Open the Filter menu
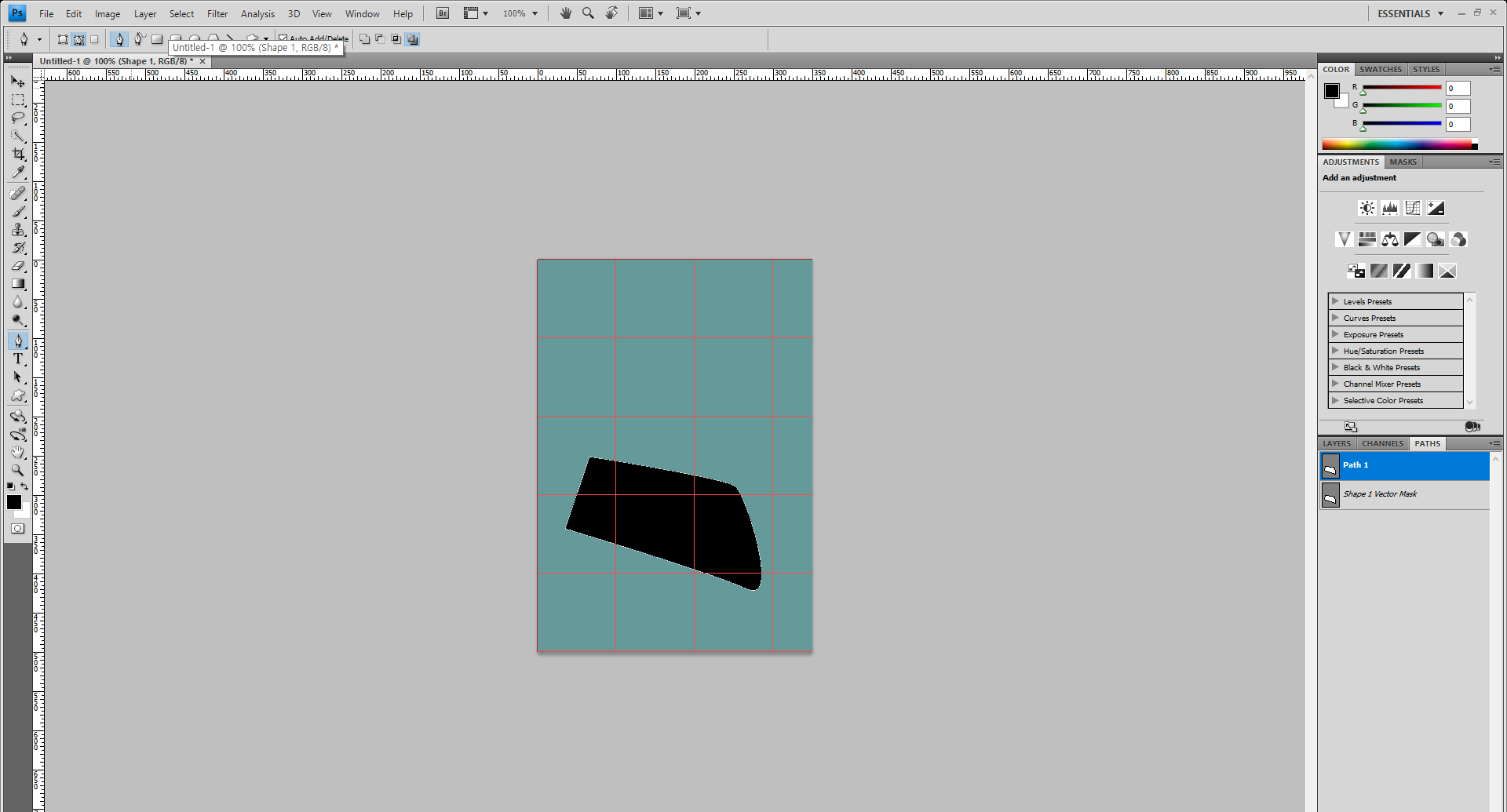Screen dimensions: 1507x812 click(x=217, y=13)
